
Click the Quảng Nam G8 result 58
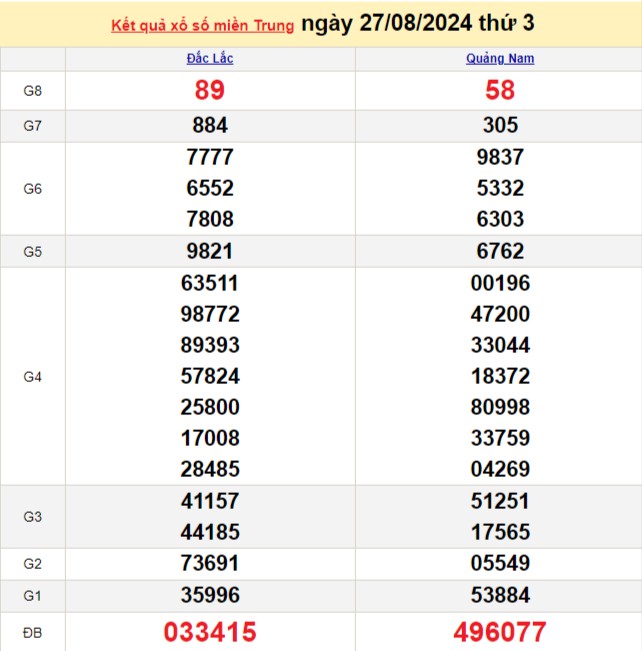point(500,90)
